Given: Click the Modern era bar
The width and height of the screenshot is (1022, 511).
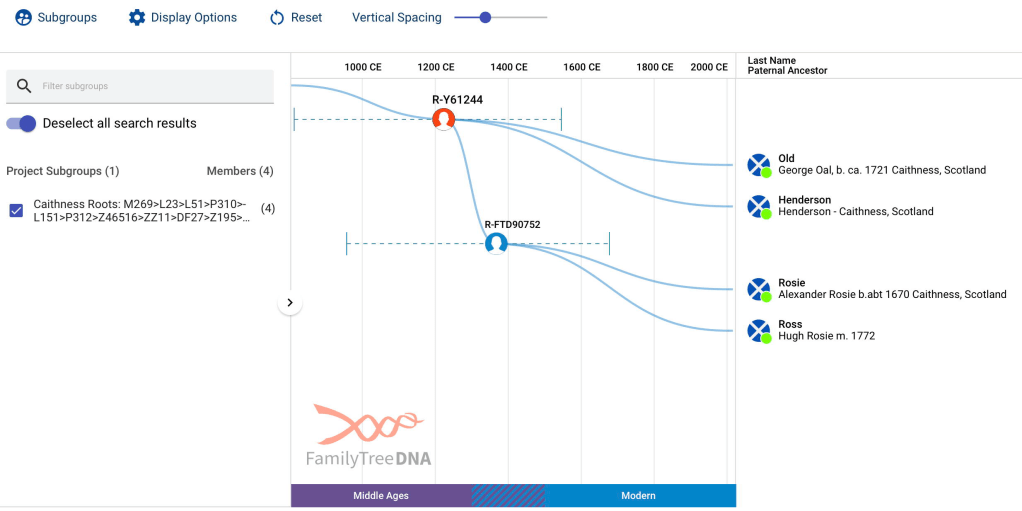Looking at the screenshot, I should tap(638, 495).
